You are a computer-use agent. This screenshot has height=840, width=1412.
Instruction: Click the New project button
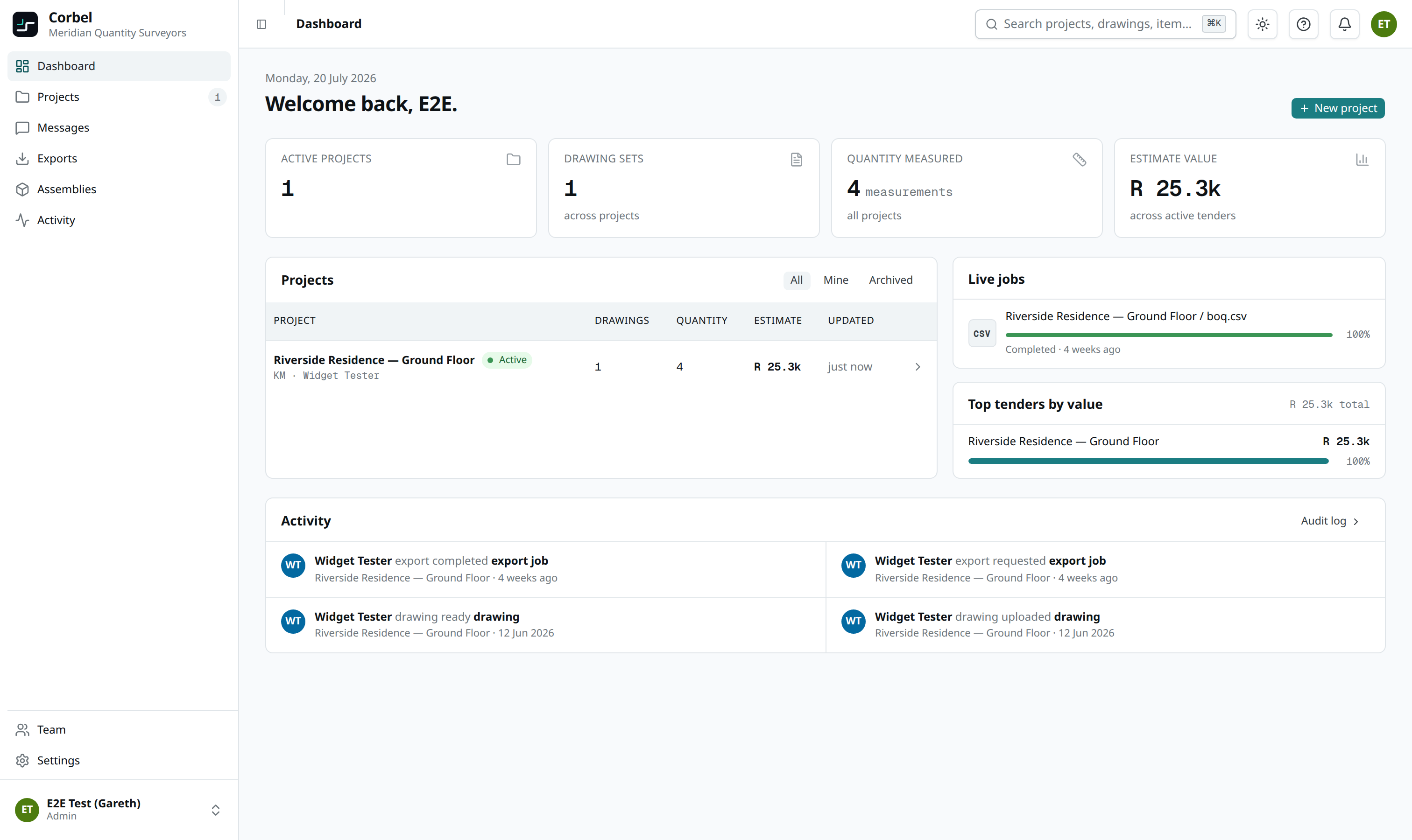click(x=1338, y=108)
